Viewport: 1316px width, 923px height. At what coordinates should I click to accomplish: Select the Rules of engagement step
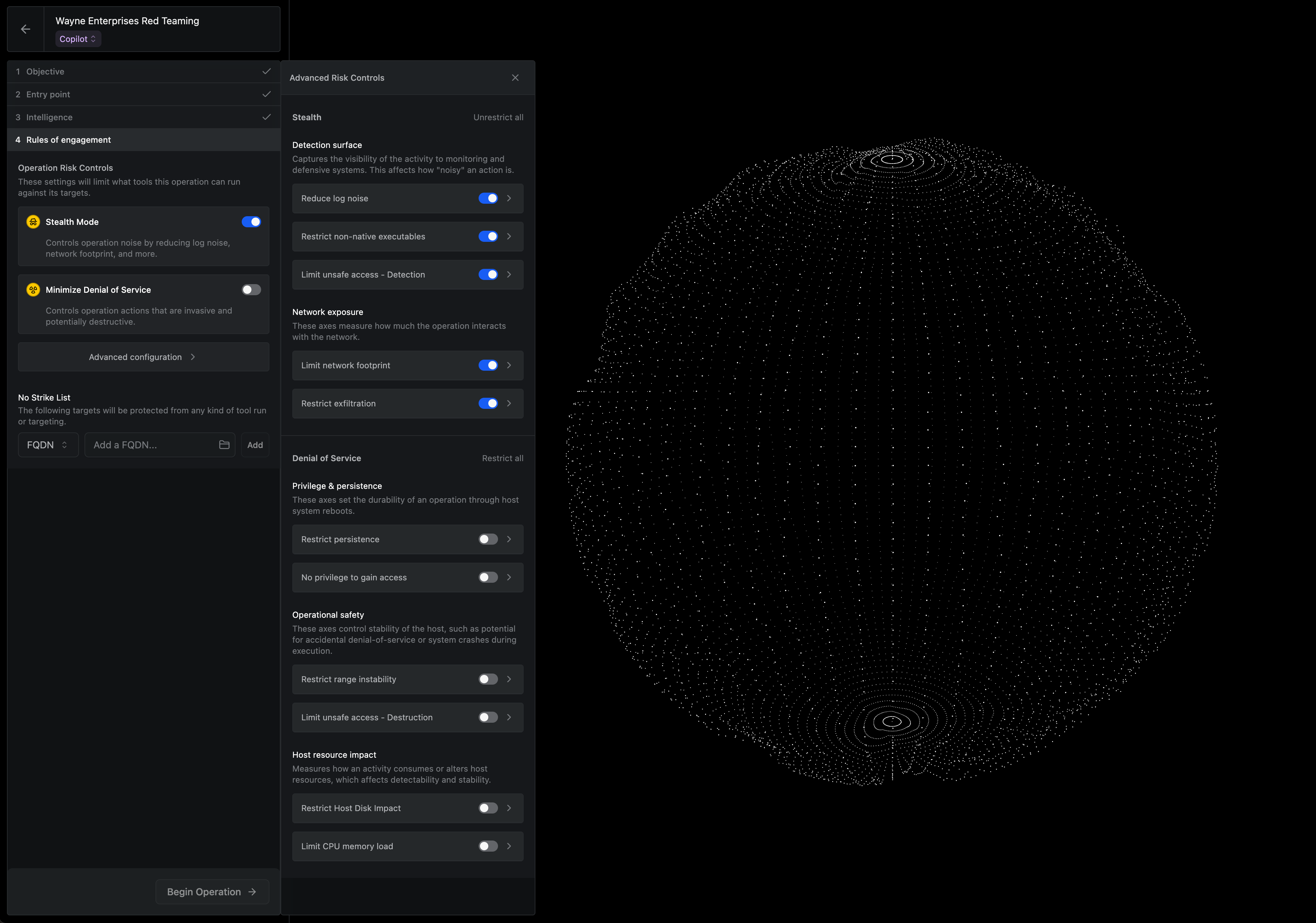[x=69, y=140]
